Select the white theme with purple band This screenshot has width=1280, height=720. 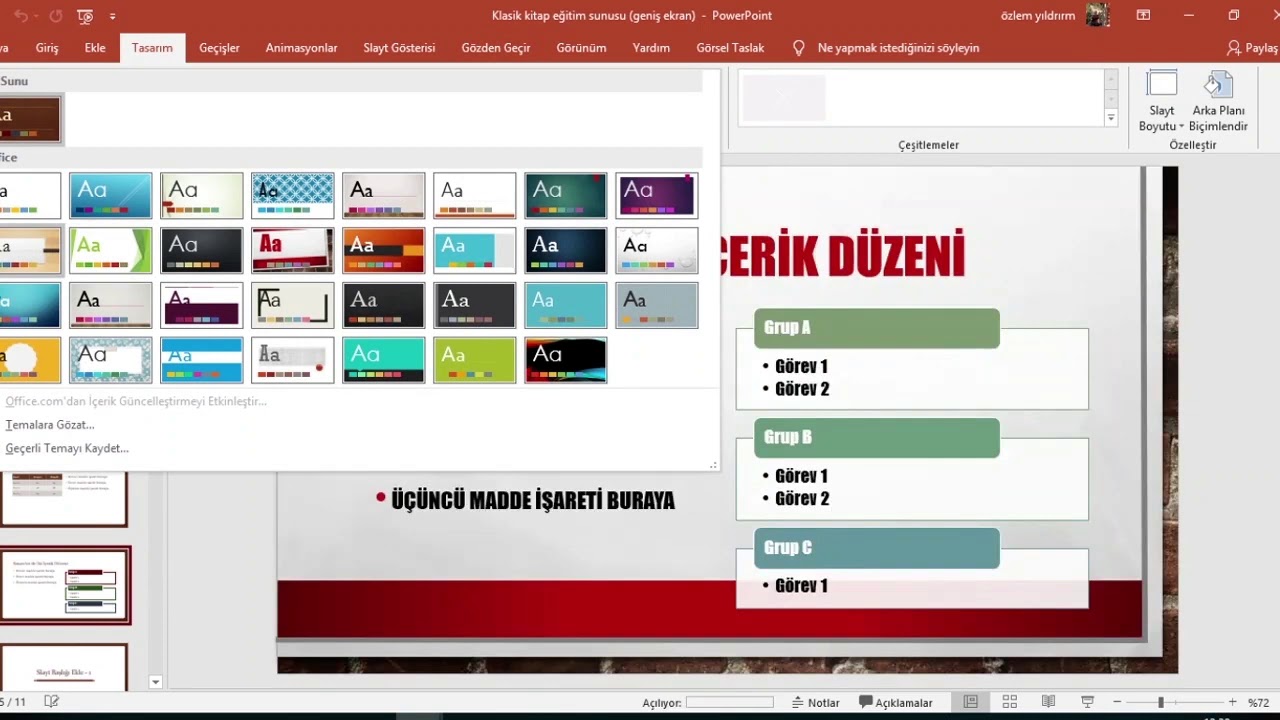click(202, 306)
